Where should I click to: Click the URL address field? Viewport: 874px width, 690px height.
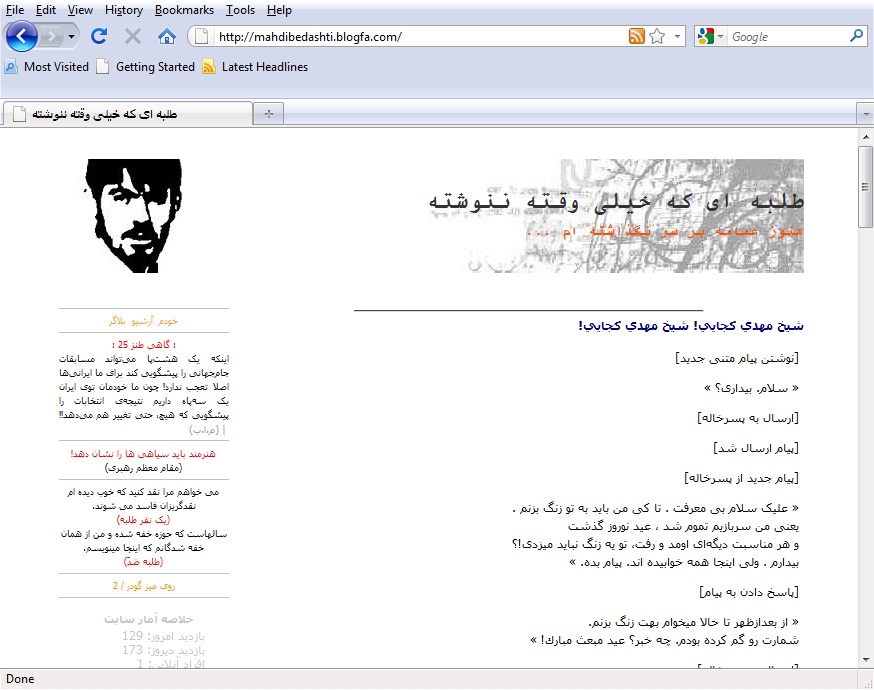coord(418,37)
